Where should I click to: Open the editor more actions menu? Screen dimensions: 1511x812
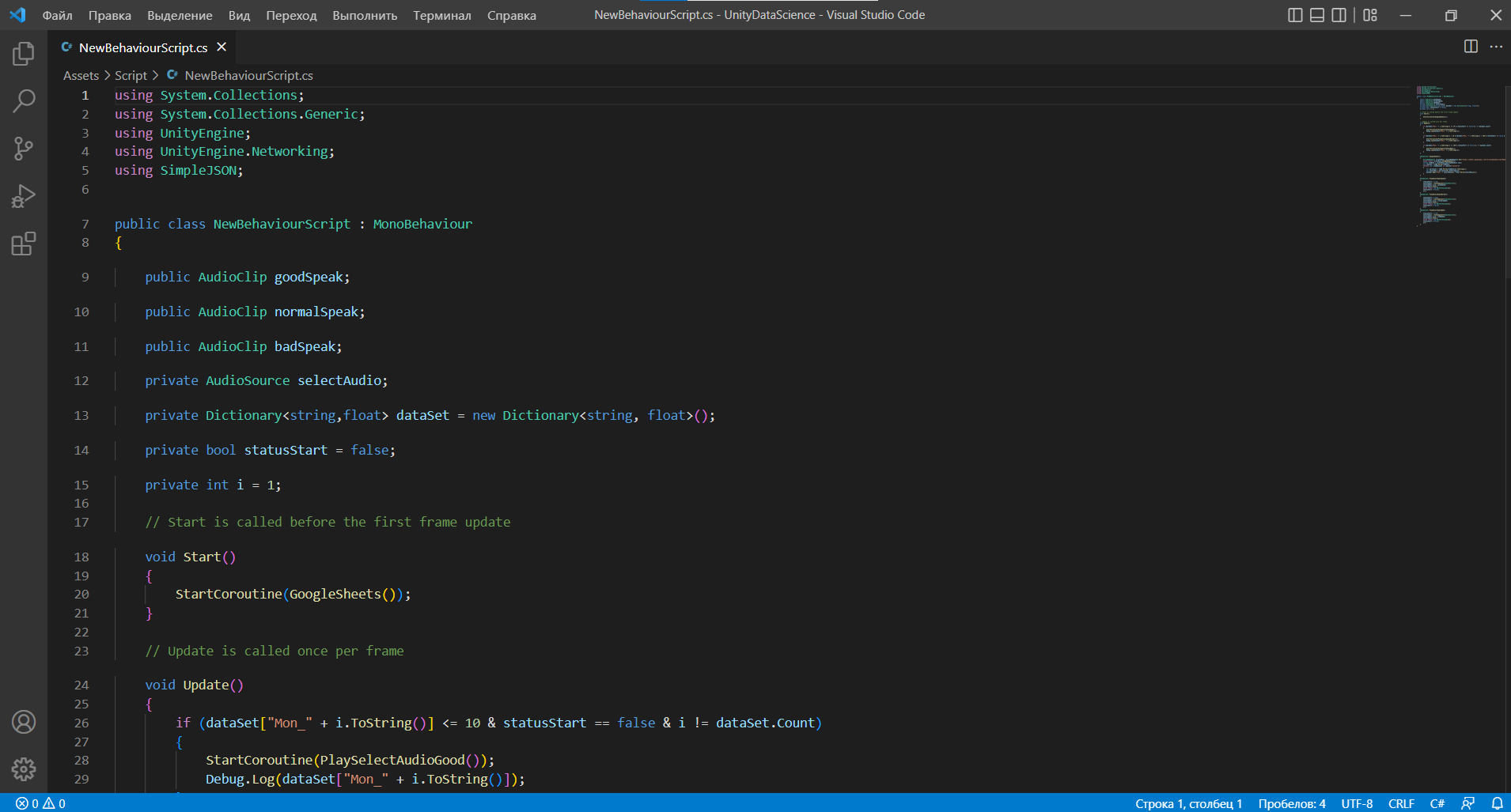[x=1498, y=47]
